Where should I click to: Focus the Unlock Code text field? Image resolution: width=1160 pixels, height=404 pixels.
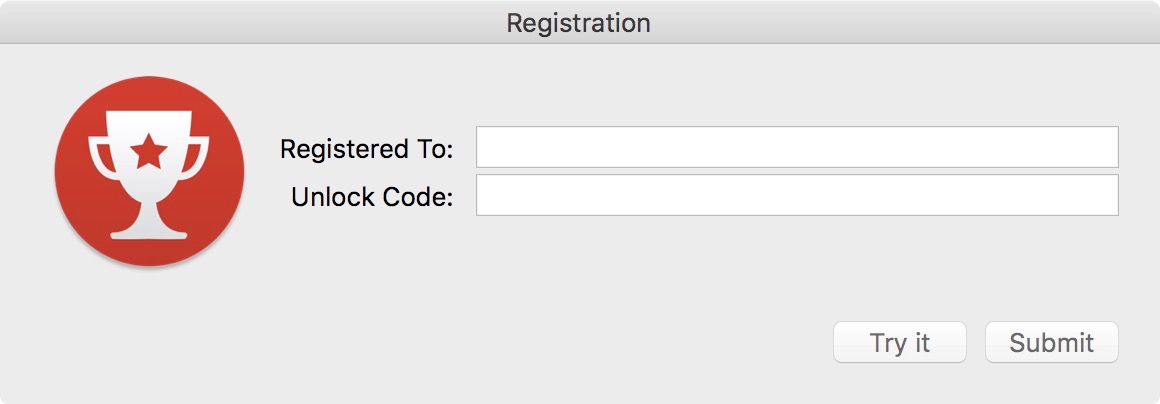pos(796,195)
